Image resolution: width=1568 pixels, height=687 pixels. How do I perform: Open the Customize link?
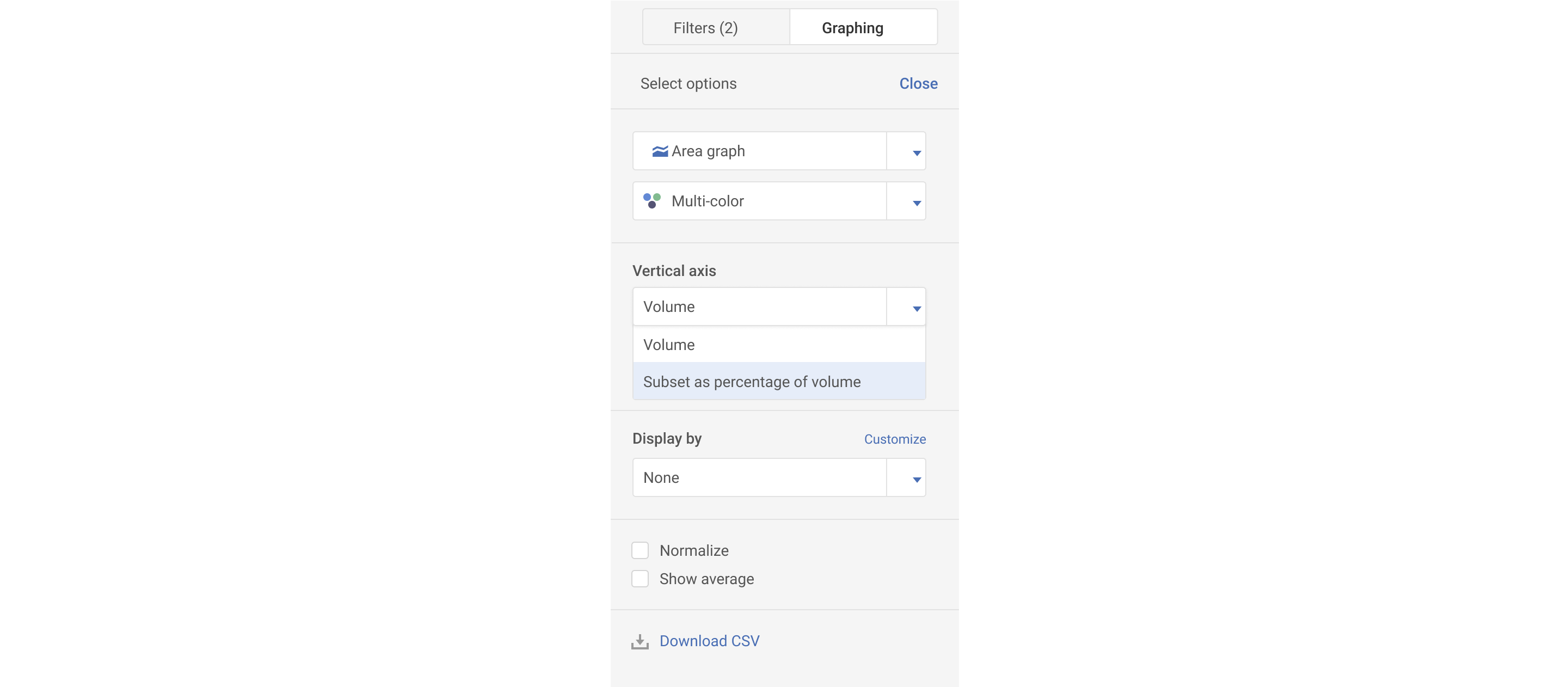pyautogui.click(x=894, y=439)
